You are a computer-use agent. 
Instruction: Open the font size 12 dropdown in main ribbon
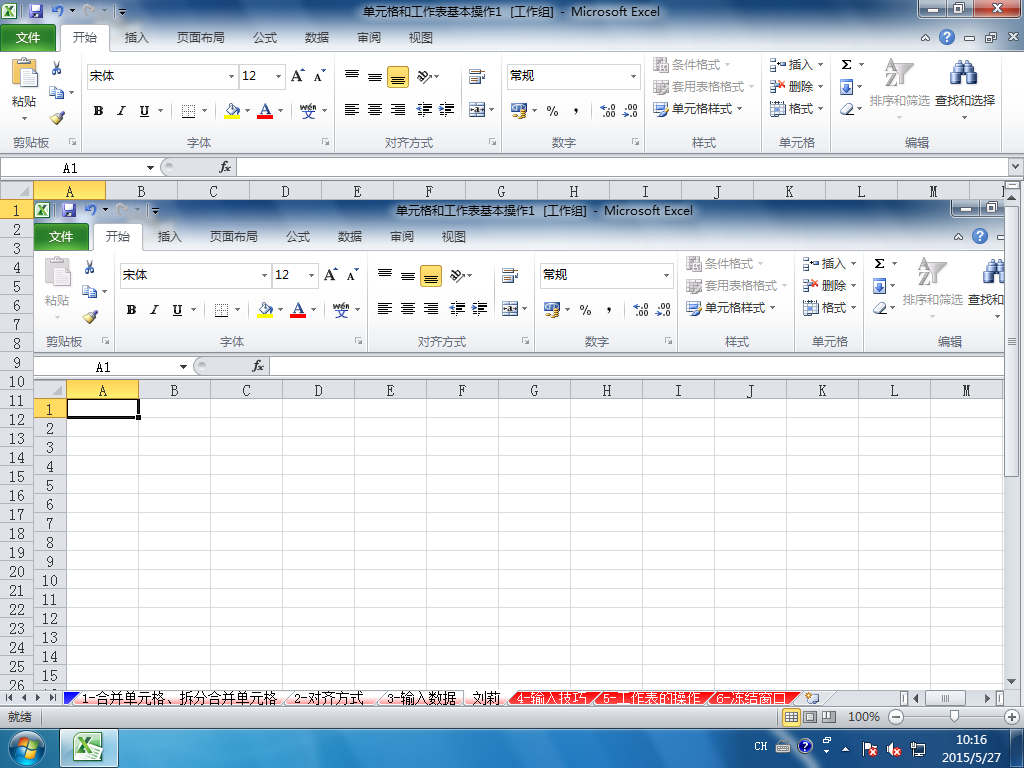(278, 76)
